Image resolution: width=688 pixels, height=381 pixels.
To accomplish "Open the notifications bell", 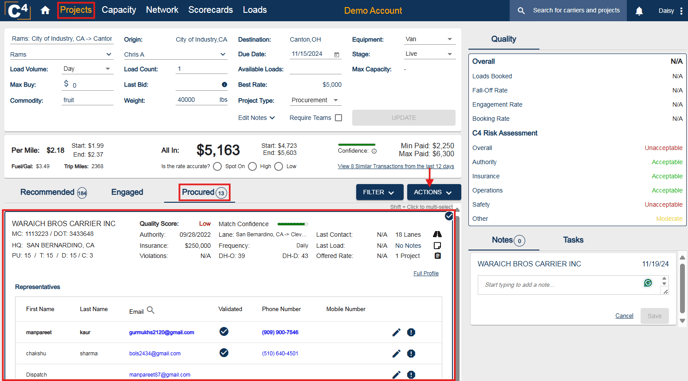I will click(x=639, y=11).
